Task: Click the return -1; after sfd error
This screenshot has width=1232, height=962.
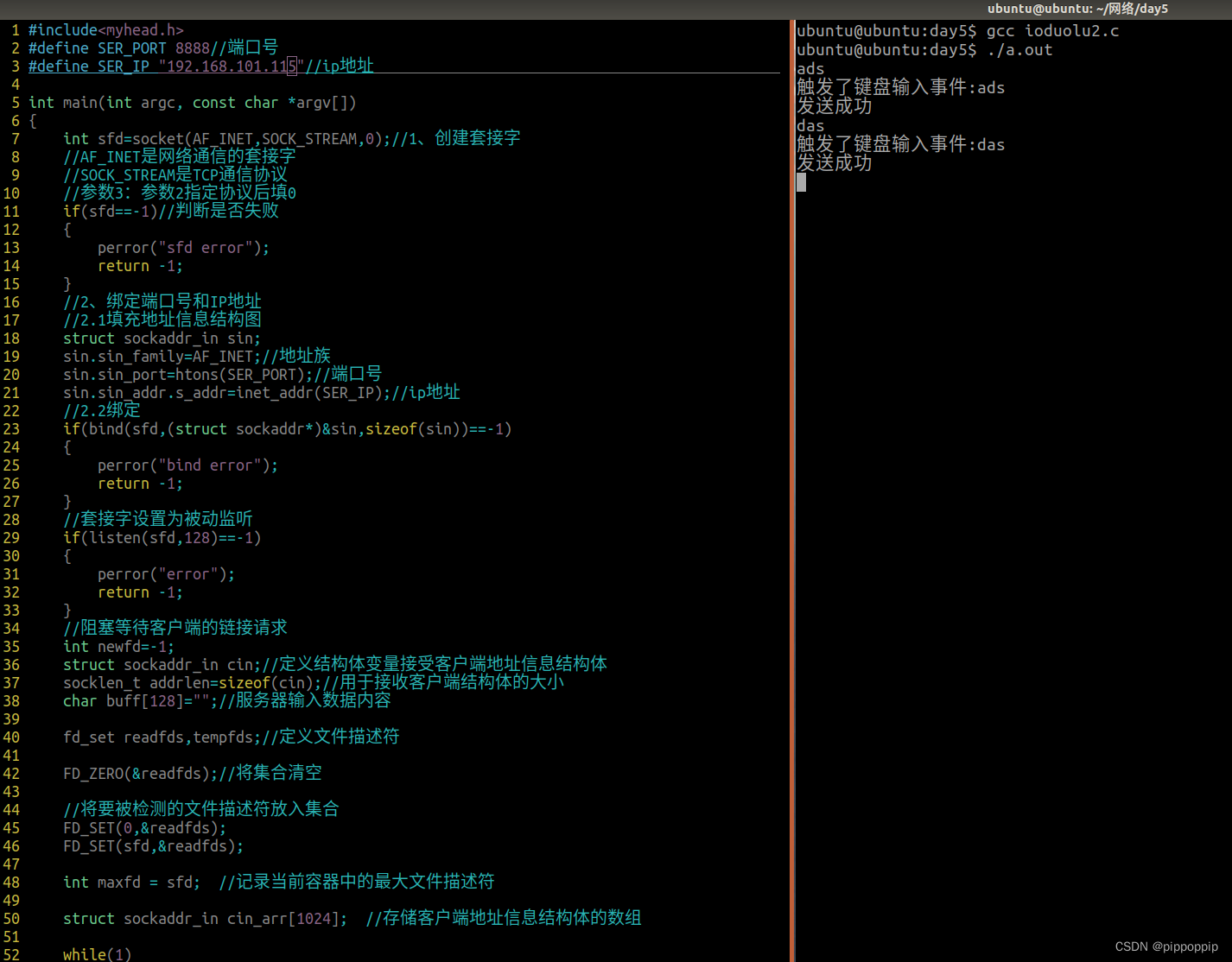Action: click(140, 266)
